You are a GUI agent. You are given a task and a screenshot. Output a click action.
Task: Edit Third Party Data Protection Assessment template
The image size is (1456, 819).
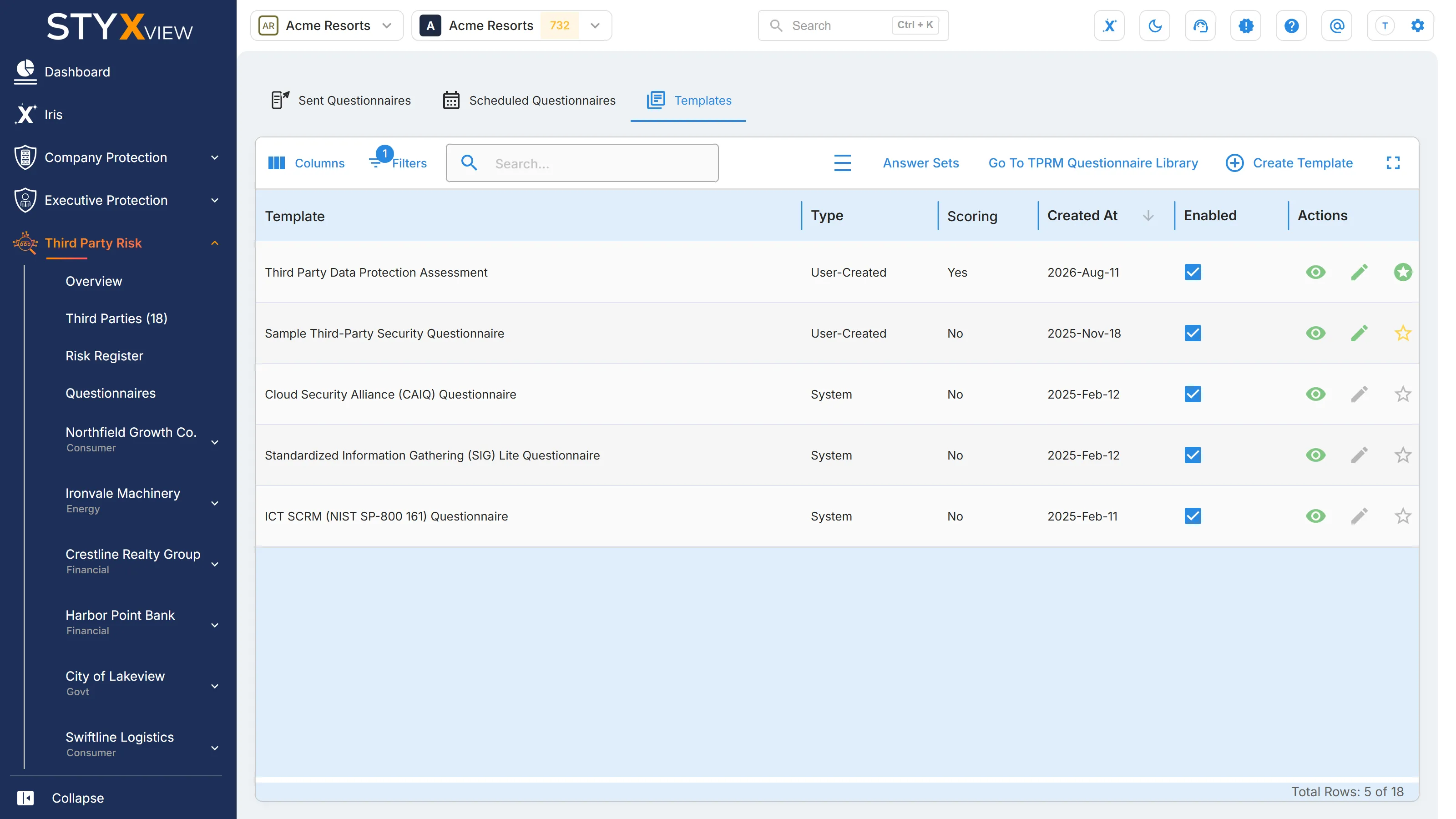click(1360, 273)
